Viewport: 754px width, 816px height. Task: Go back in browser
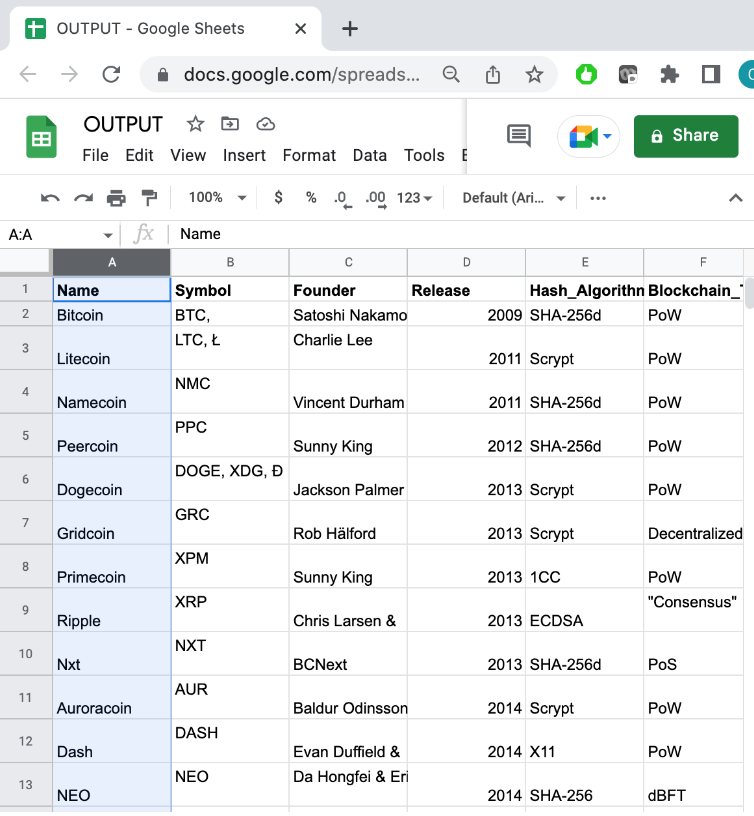click(x=28, y=75)
